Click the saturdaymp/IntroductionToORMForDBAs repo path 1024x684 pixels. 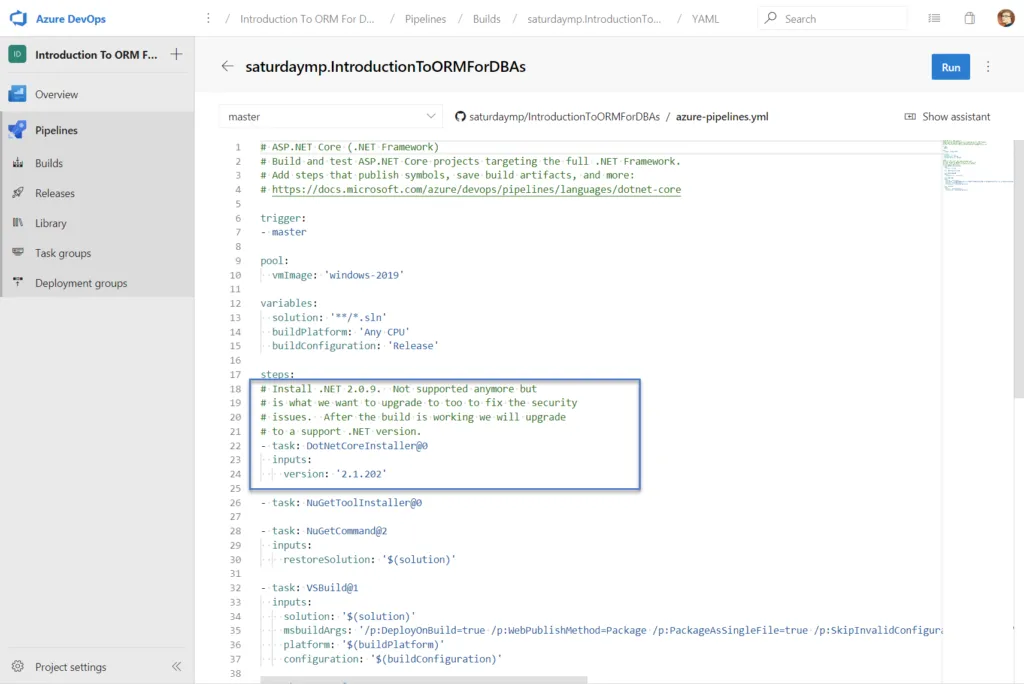click(x=564, y=116)
